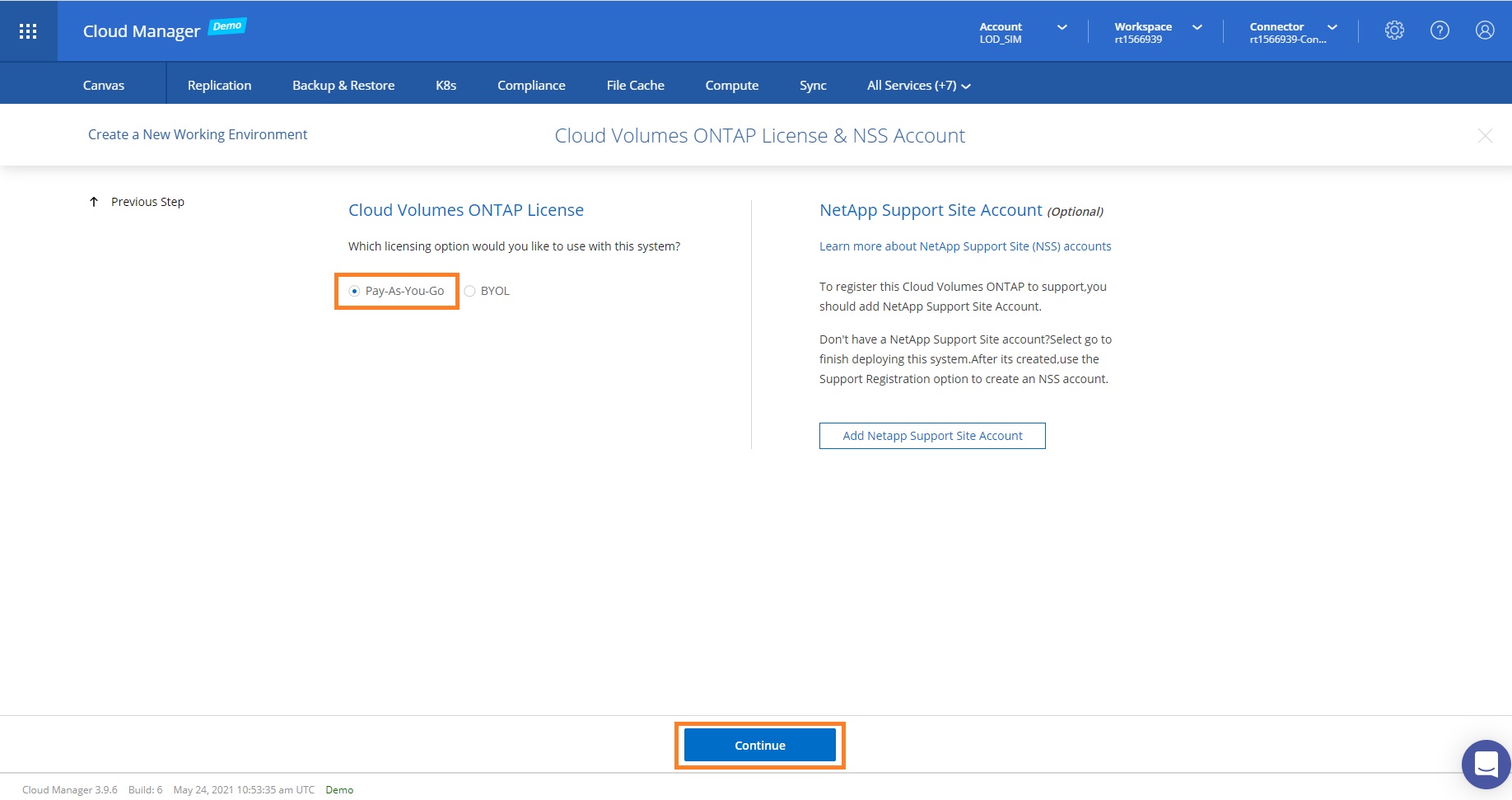Choose the BYOL licensing radio button
Image resolution: width=1512 pixels, height=800 pixels.
point(470,291)
